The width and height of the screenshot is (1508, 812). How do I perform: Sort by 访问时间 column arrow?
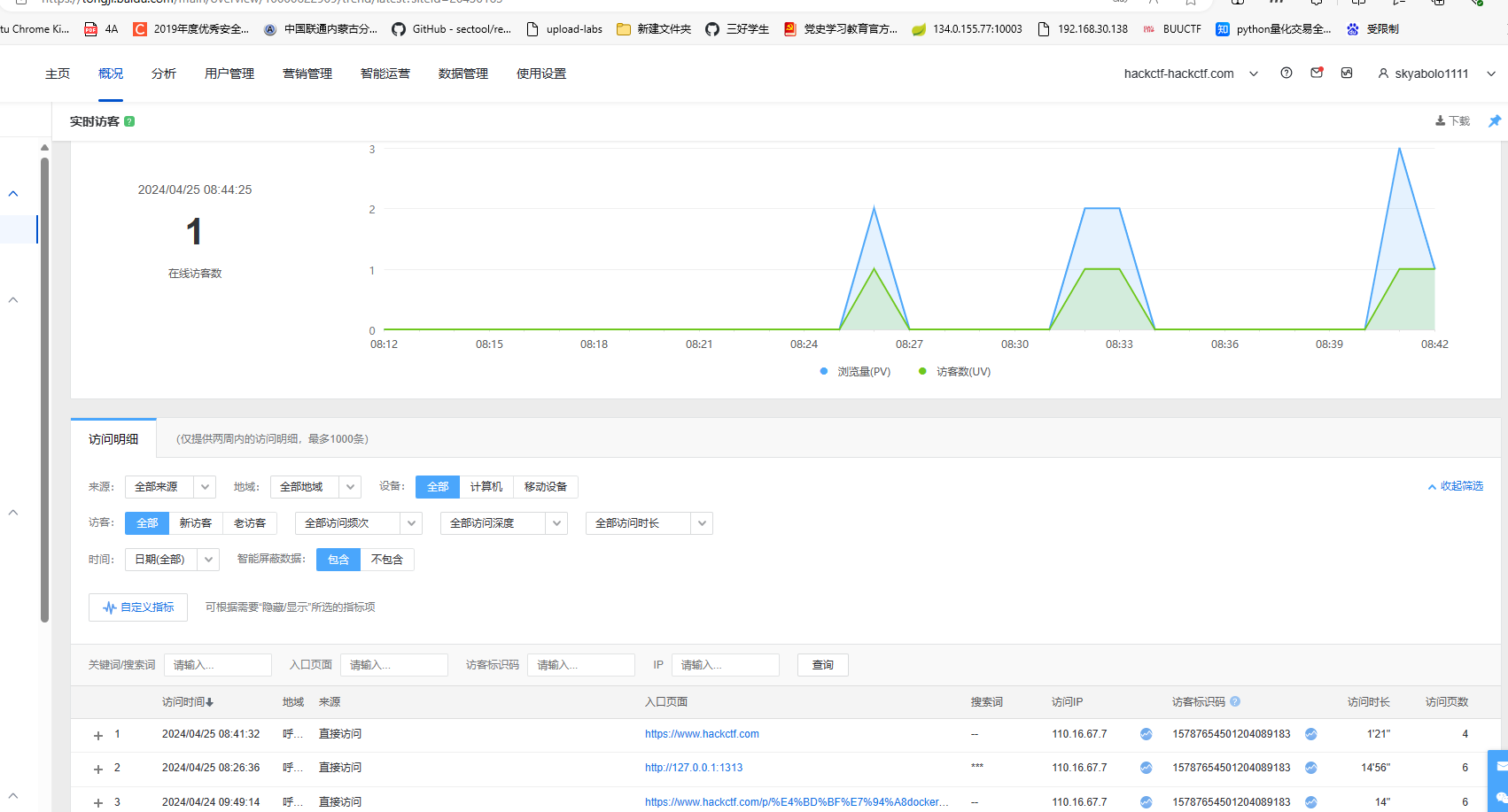point(210,702)
